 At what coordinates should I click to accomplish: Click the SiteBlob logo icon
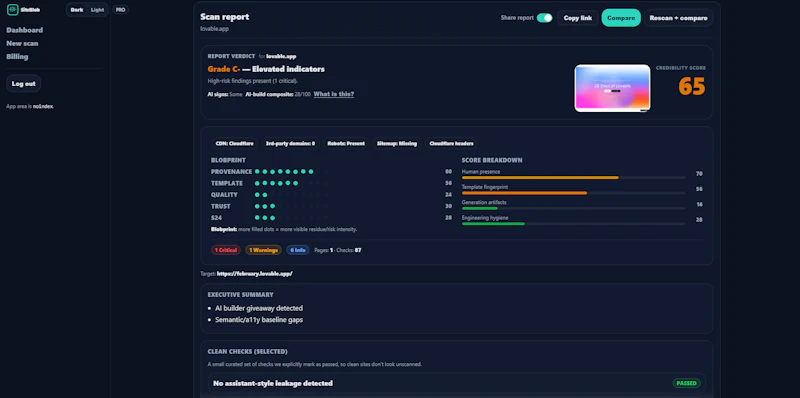point(12,10)
